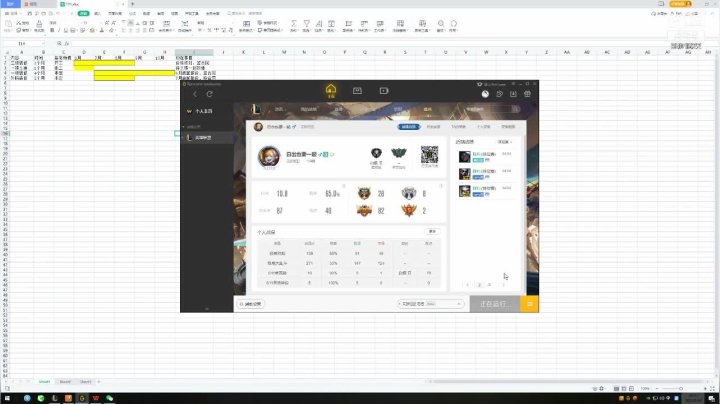Pick the red font color button in WPS
This screenshot has height=404, width=720.
(x=102, y=31)
